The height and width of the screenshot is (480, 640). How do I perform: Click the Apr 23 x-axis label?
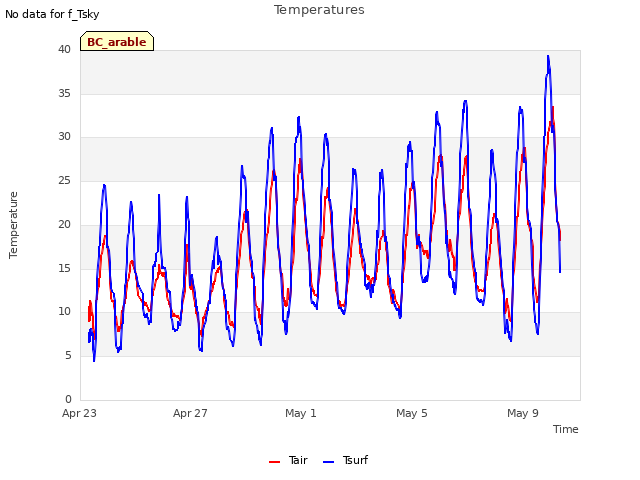pos(79,413)
